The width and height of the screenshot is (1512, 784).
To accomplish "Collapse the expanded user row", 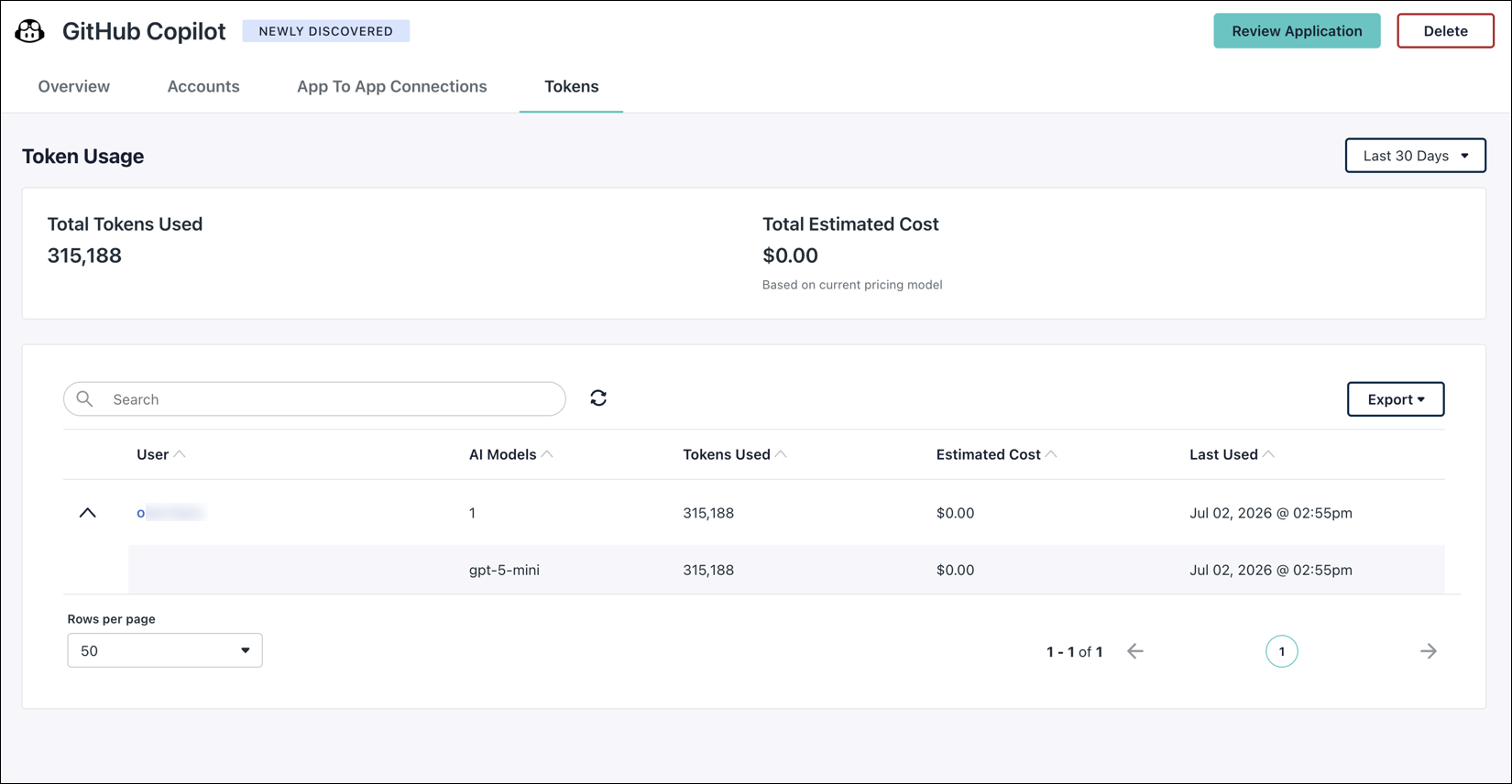I will coord(88,513).
